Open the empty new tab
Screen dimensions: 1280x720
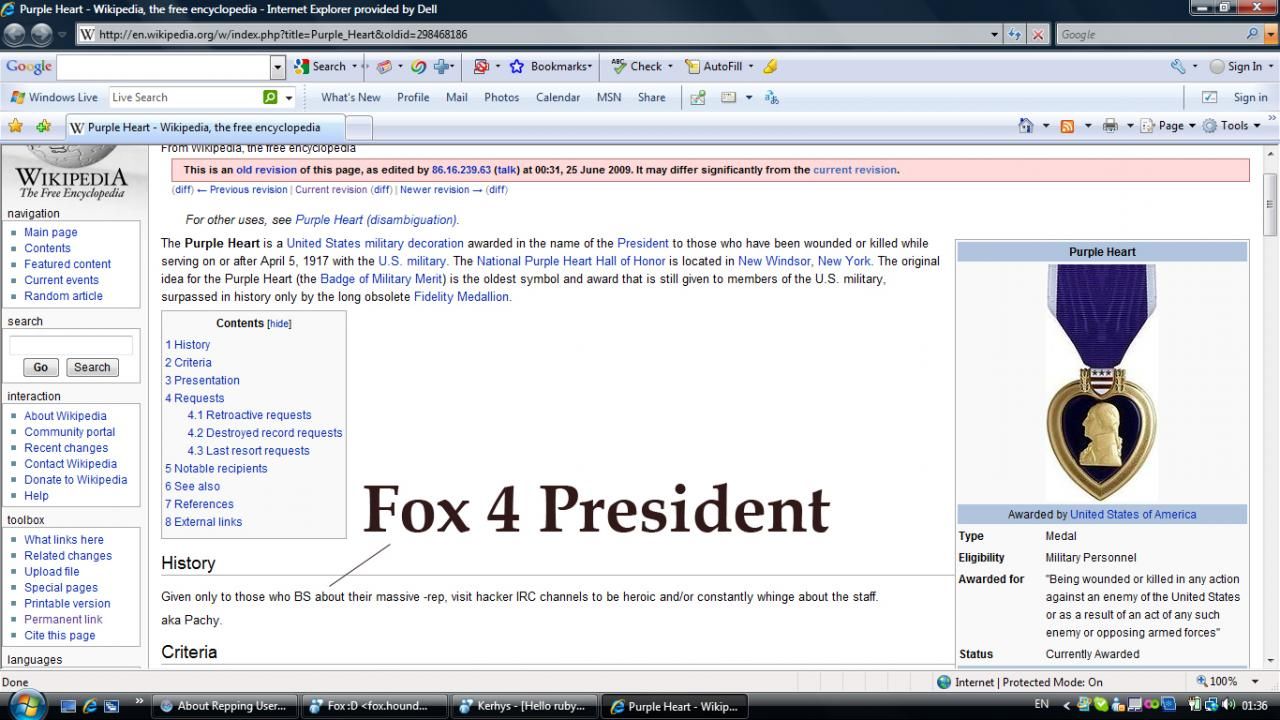(x=359, y=127)
